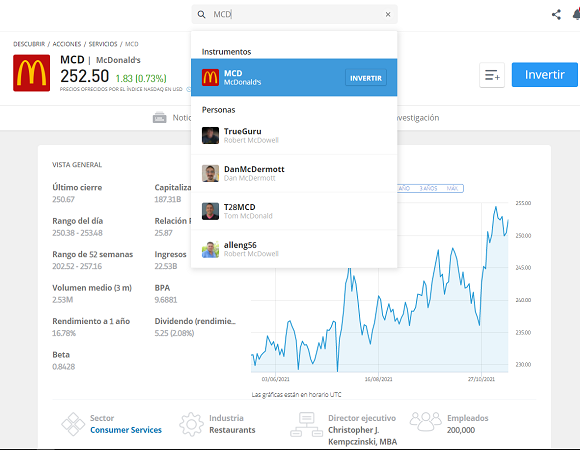Open the Consumer Services sector link

[126, 430]
